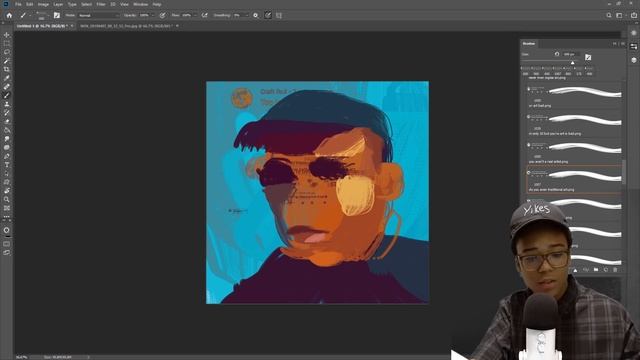Open the Edit menu
This screenshot has width=640, height=360.
point(30,4)
